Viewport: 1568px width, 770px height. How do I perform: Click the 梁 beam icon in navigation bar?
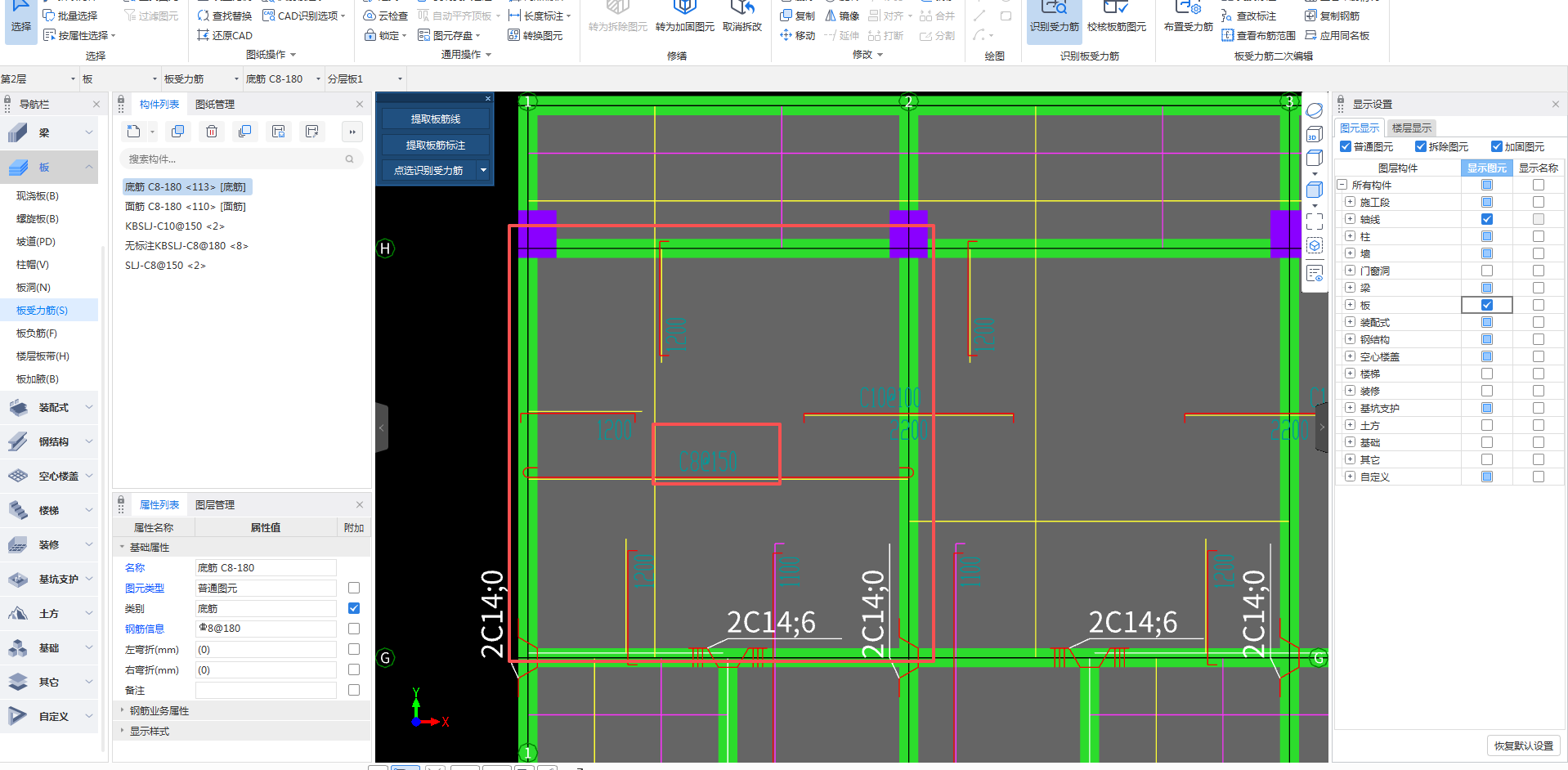click(18, 132)
